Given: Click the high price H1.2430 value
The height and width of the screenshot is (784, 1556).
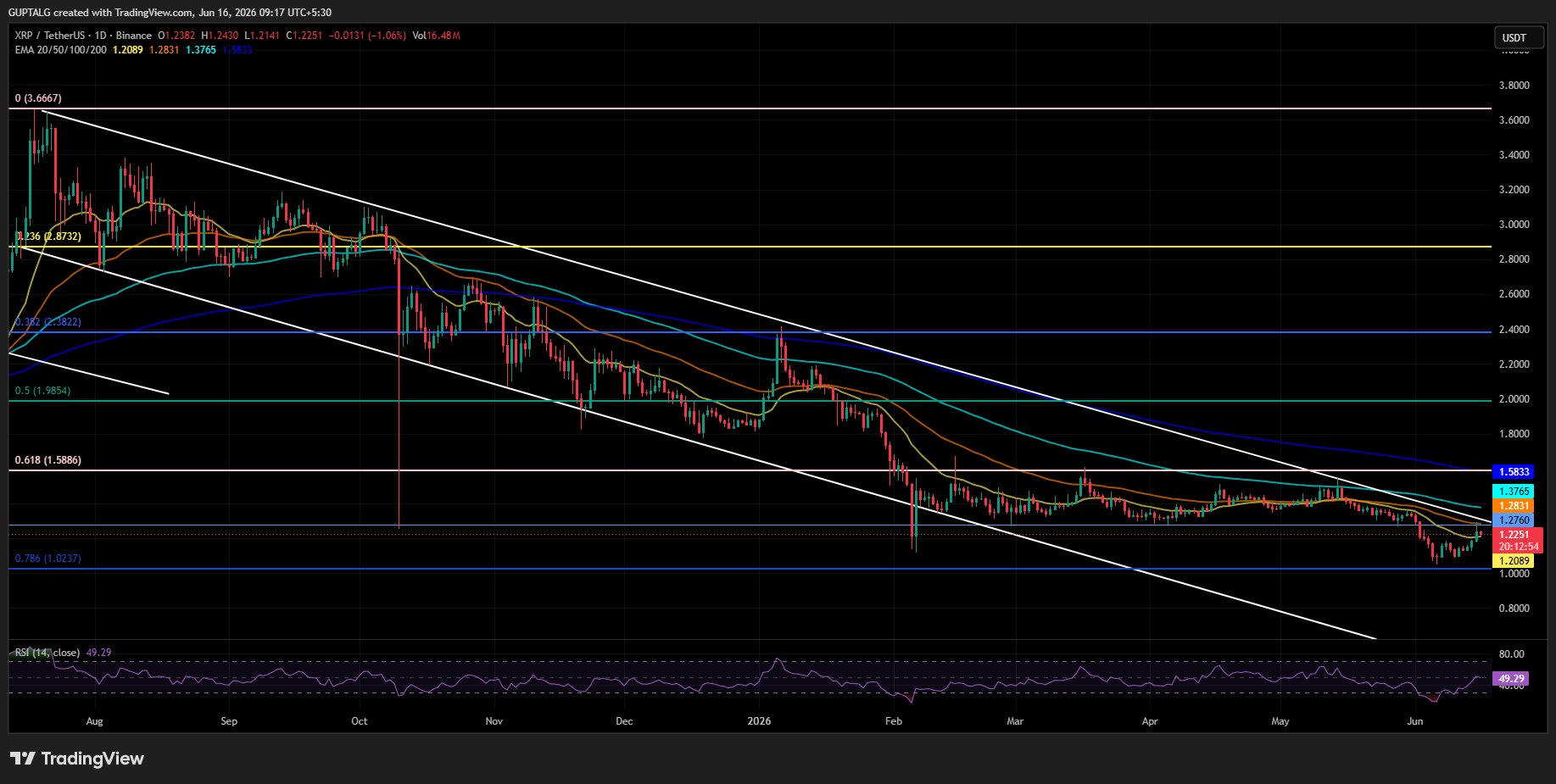Looking at the screenshot, I should click(x=220, y=36).
